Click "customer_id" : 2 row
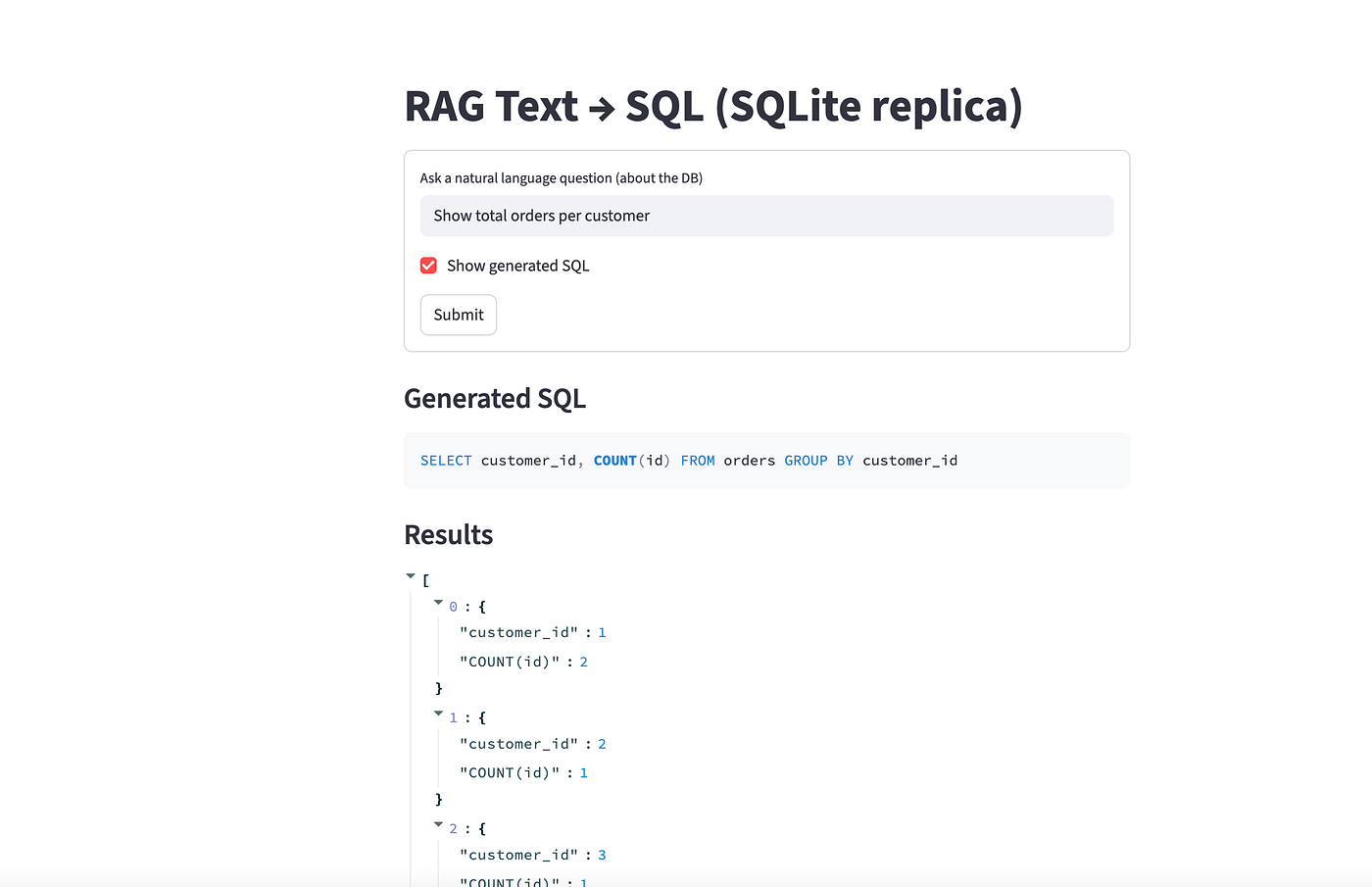Image resolution: width=1372 pixels, height=887 pixels. 532,745
